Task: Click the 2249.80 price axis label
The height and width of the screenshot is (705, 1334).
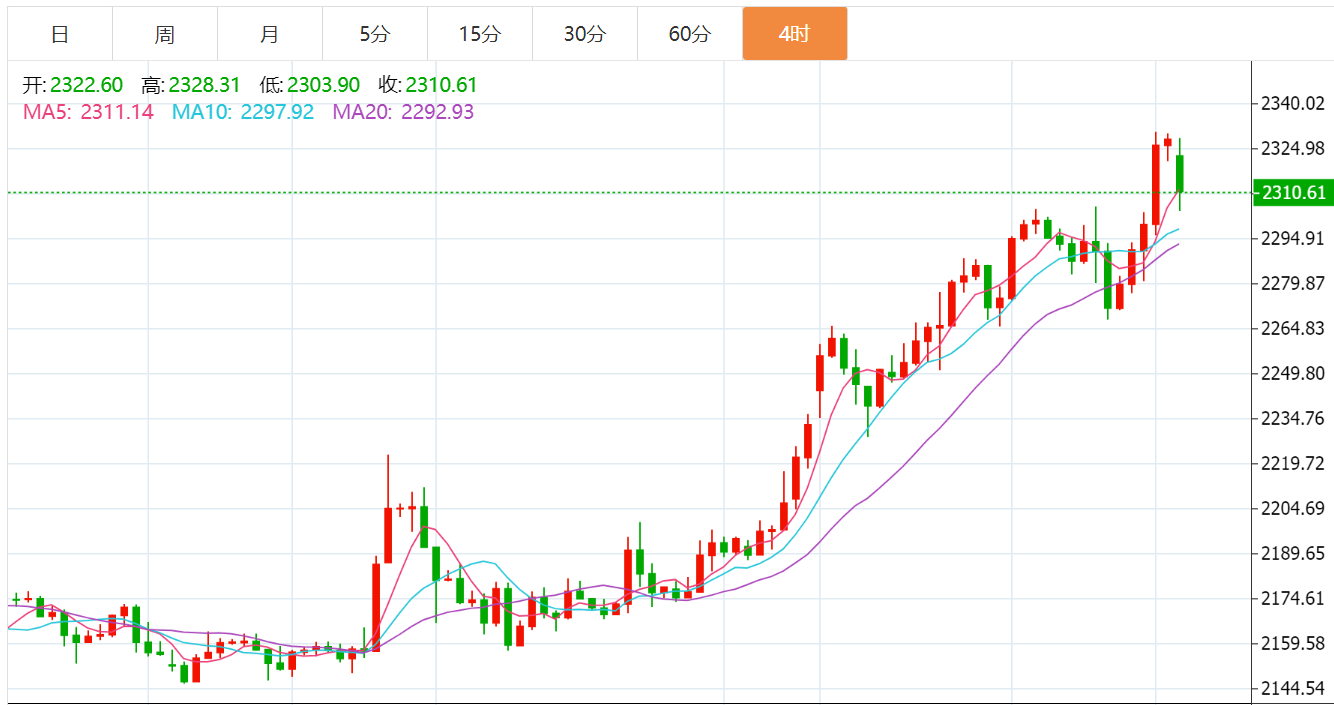Action: coord(1293,374)
